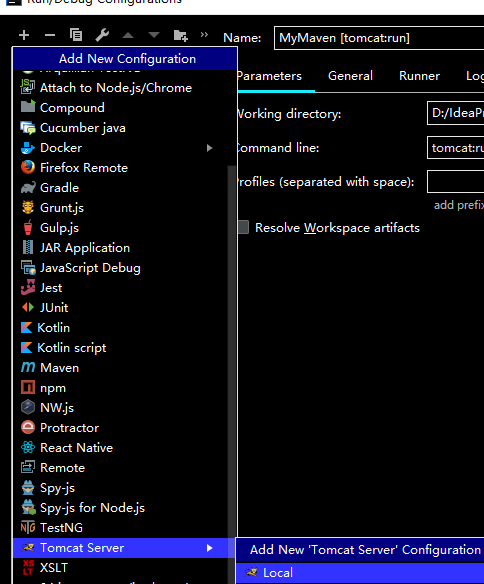Click the Firefox Remote icon
484x584 pixels.
click(x=28, y=168)
